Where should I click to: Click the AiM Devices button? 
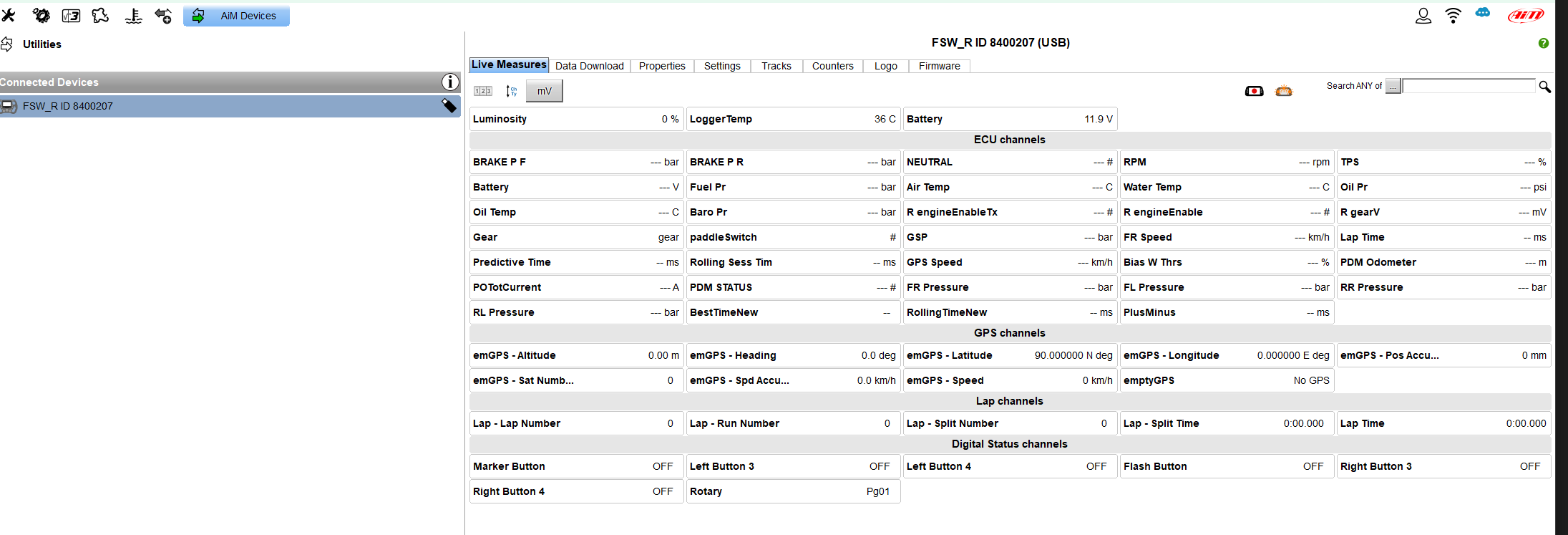tap(236, 16)
